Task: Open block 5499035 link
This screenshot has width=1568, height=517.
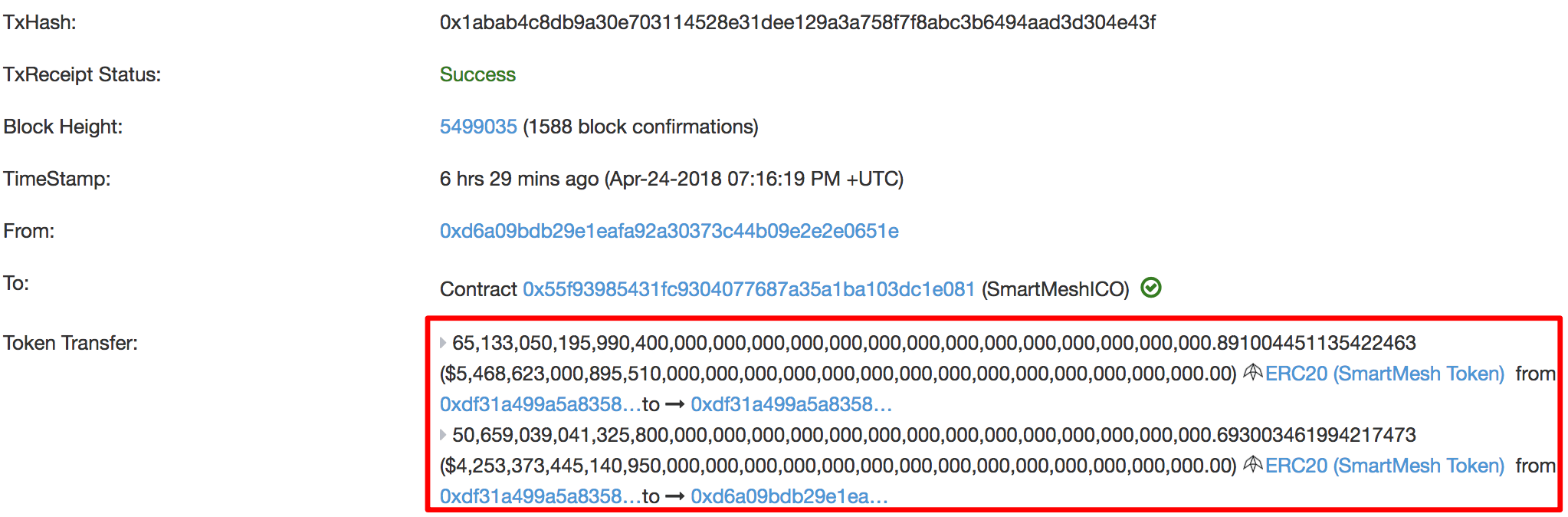Action: coord(478,127)
